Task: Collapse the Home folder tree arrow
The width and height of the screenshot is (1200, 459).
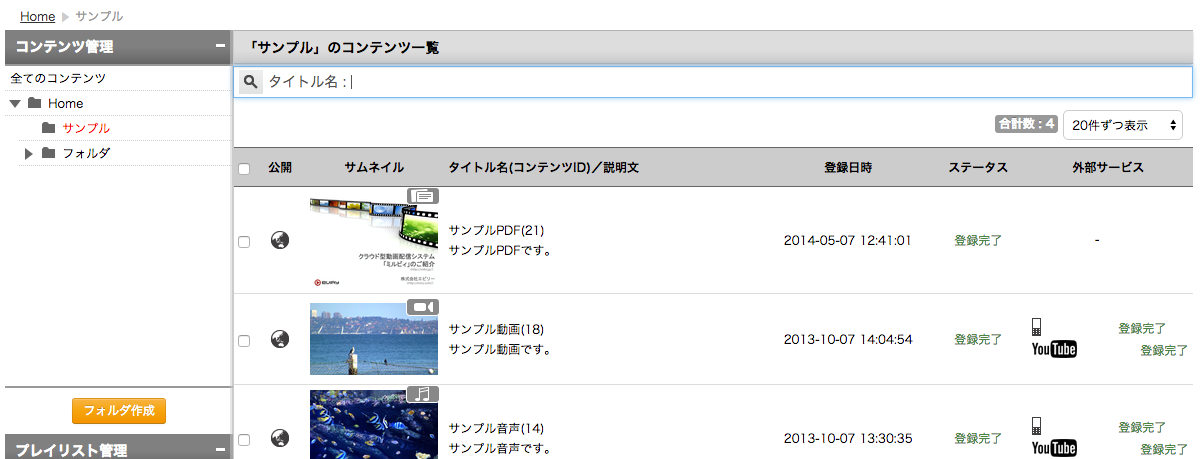Action: point(15,103)
